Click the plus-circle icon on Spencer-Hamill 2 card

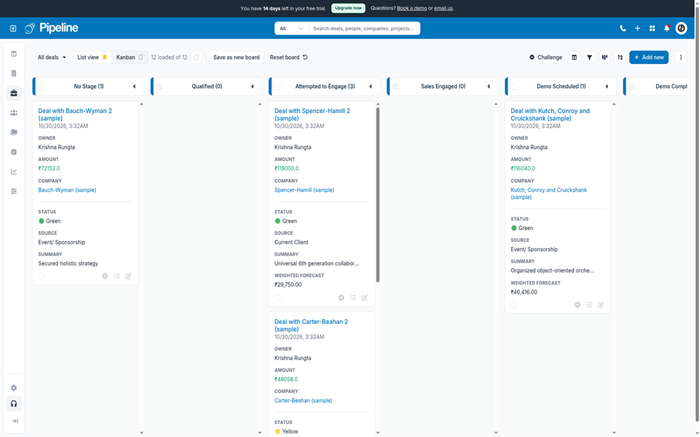[341, 298]
